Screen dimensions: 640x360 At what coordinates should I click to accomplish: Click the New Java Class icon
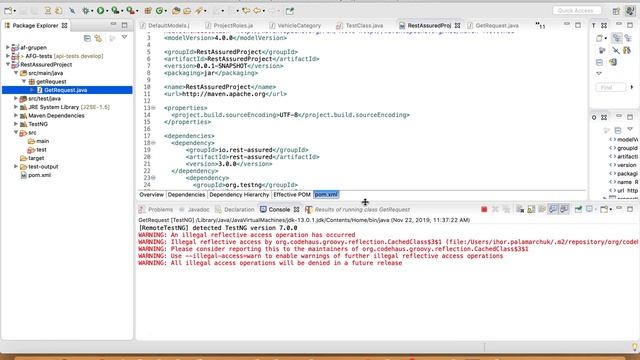pos(160,11)
